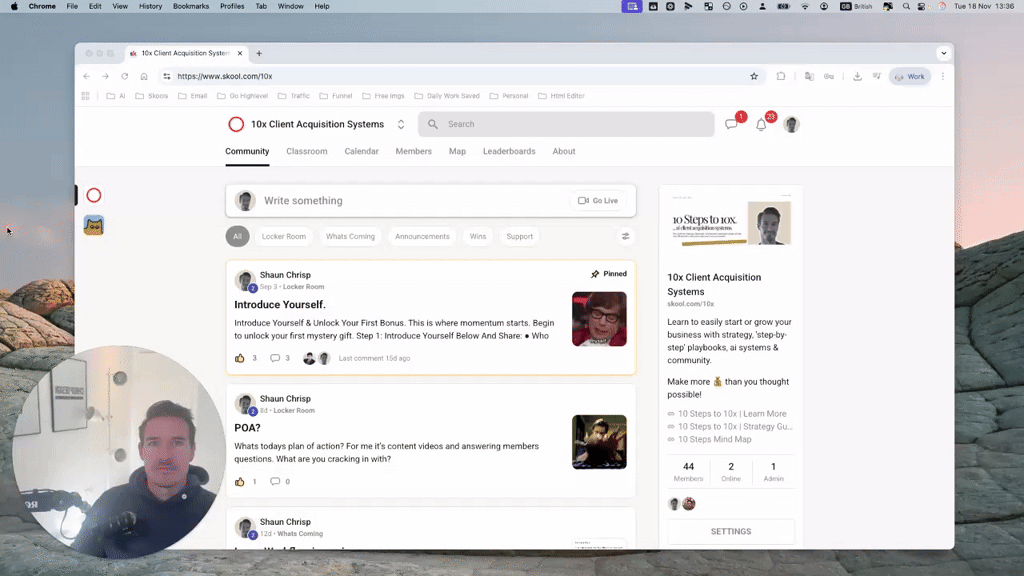1024x576 pixels.
Task: Open the Map tab
Action: tap(457, 152)
